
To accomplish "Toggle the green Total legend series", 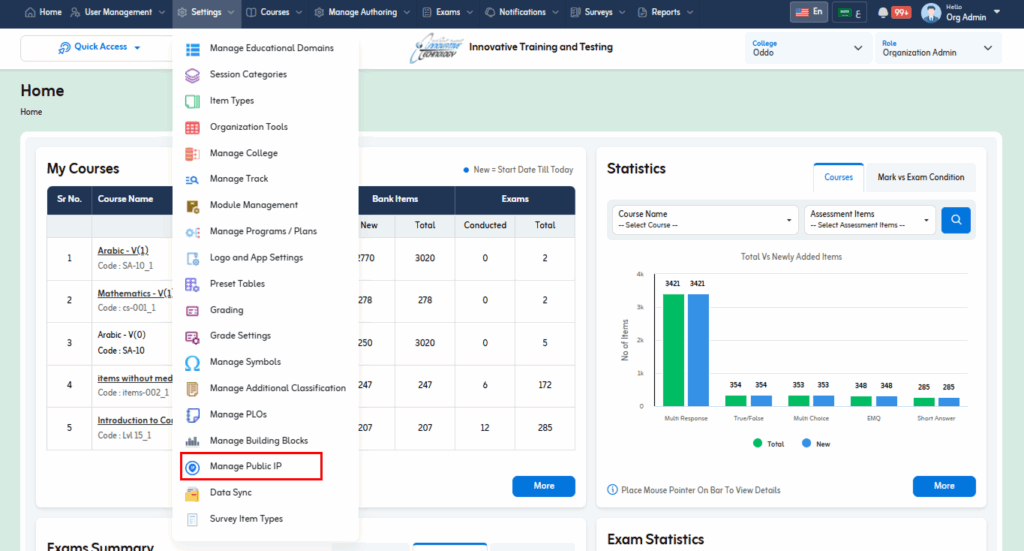I will coord(757,442).
